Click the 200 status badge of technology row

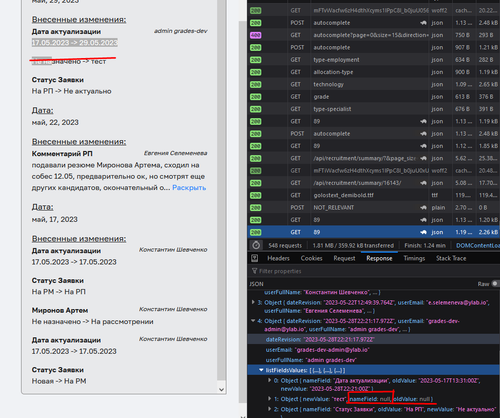[256, 85]
